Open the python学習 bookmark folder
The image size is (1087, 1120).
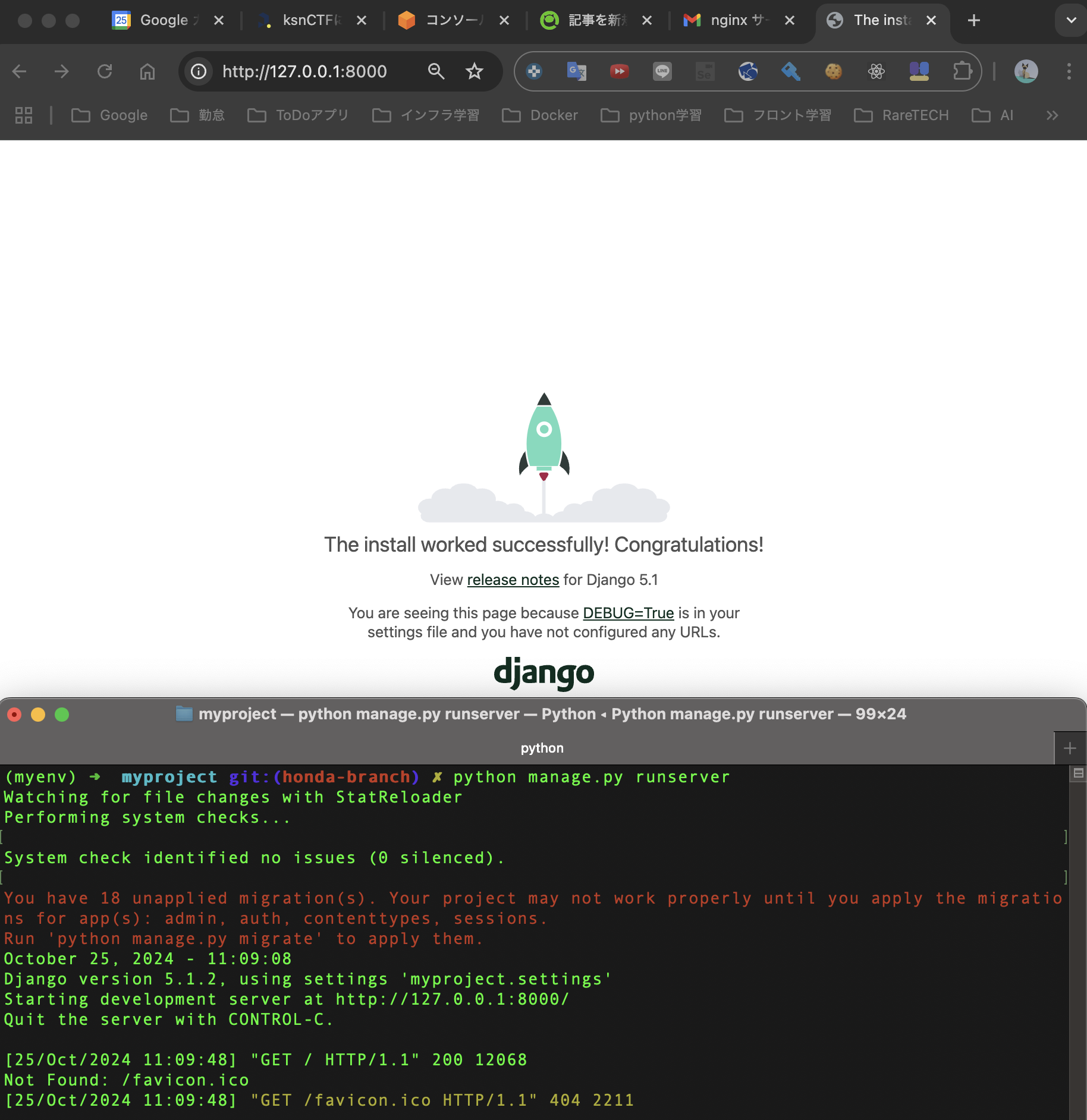(x=651, y=115)
